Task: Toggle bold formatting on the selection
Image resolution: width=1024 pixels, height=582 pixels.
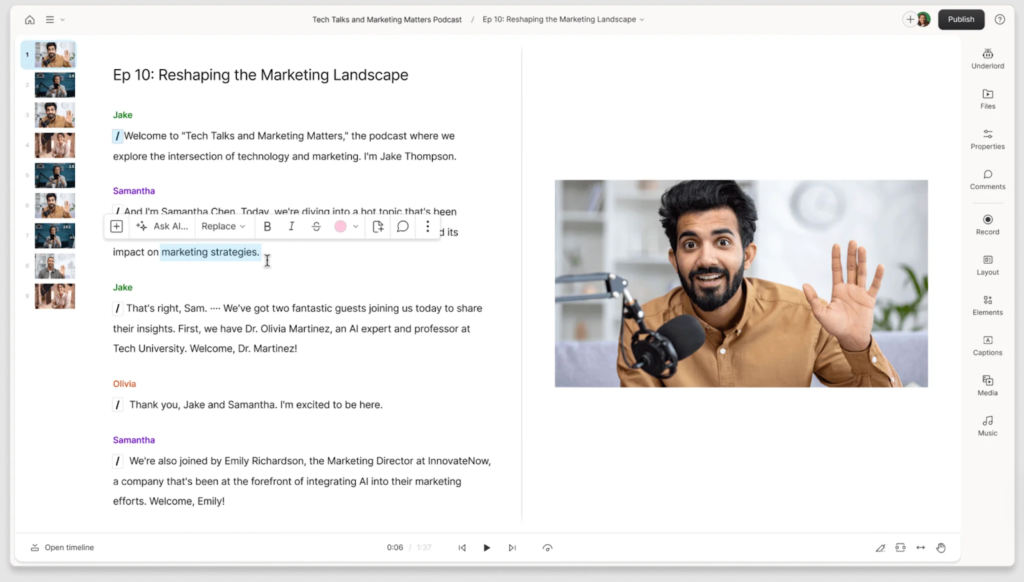Action: 267,227
